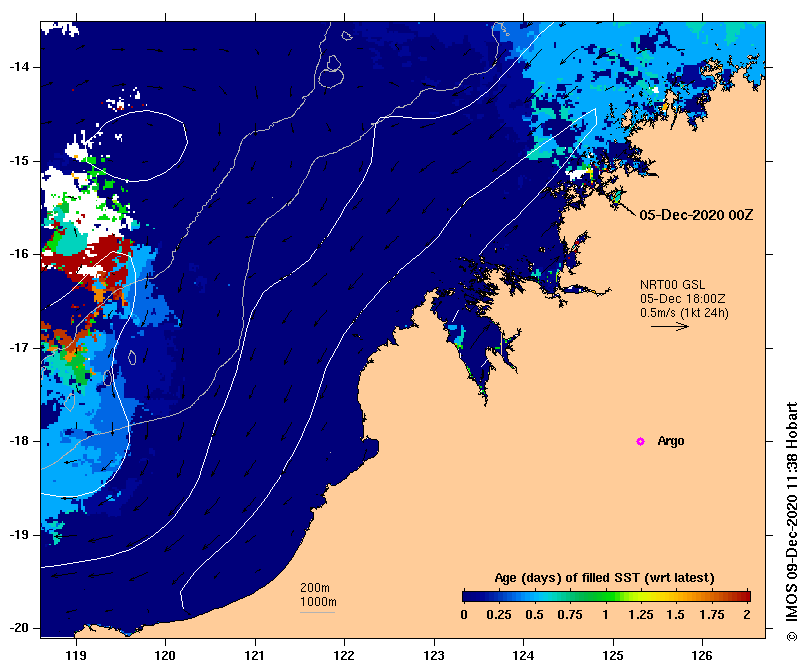Click longitude axis label 125
This screenshot has width=809, height=672.
pyautogui.click(x=613, y=655)
